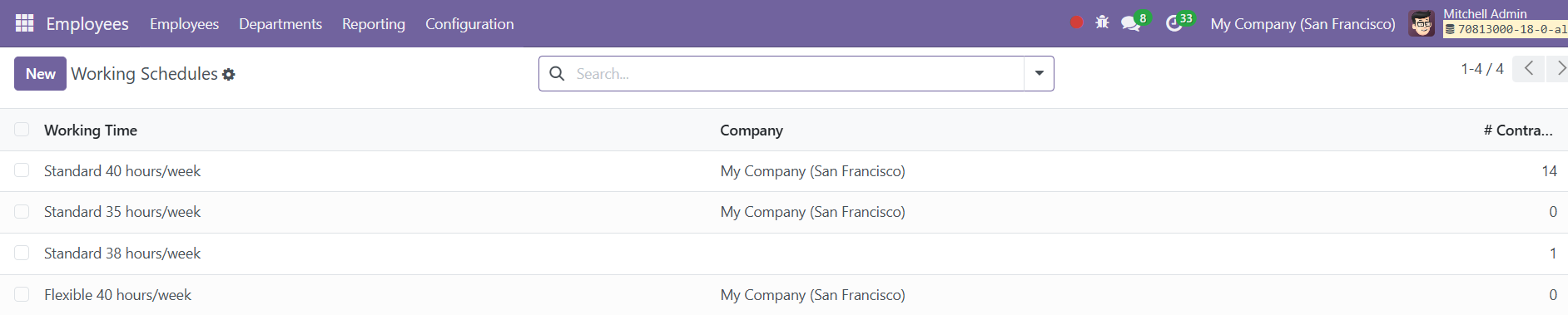The height and width of the screenshot is (315, 1568).
Task: Expand the search options dropdown arrow
Action: 1039,74
